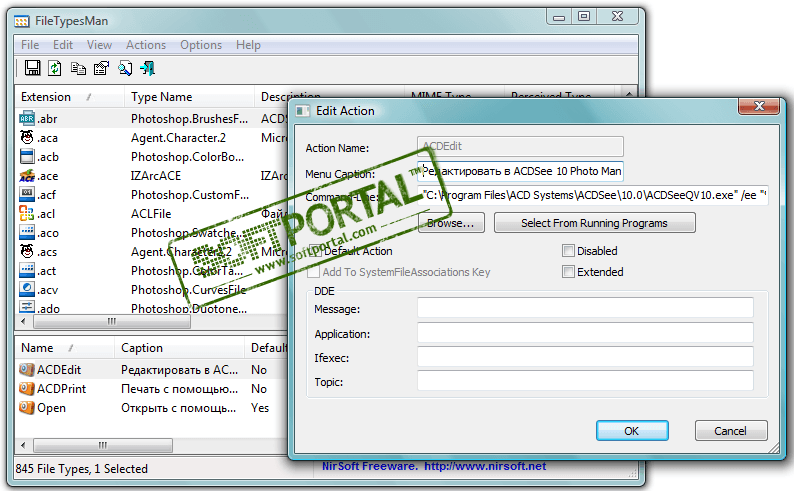Click the DDE Ifexec input field
This screenshot has height=491, width=794.
pos(585,357)
